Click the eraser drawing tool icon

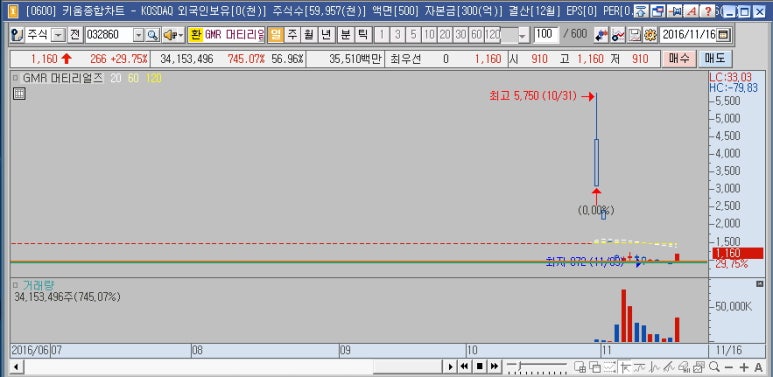(x=684, y=367)
